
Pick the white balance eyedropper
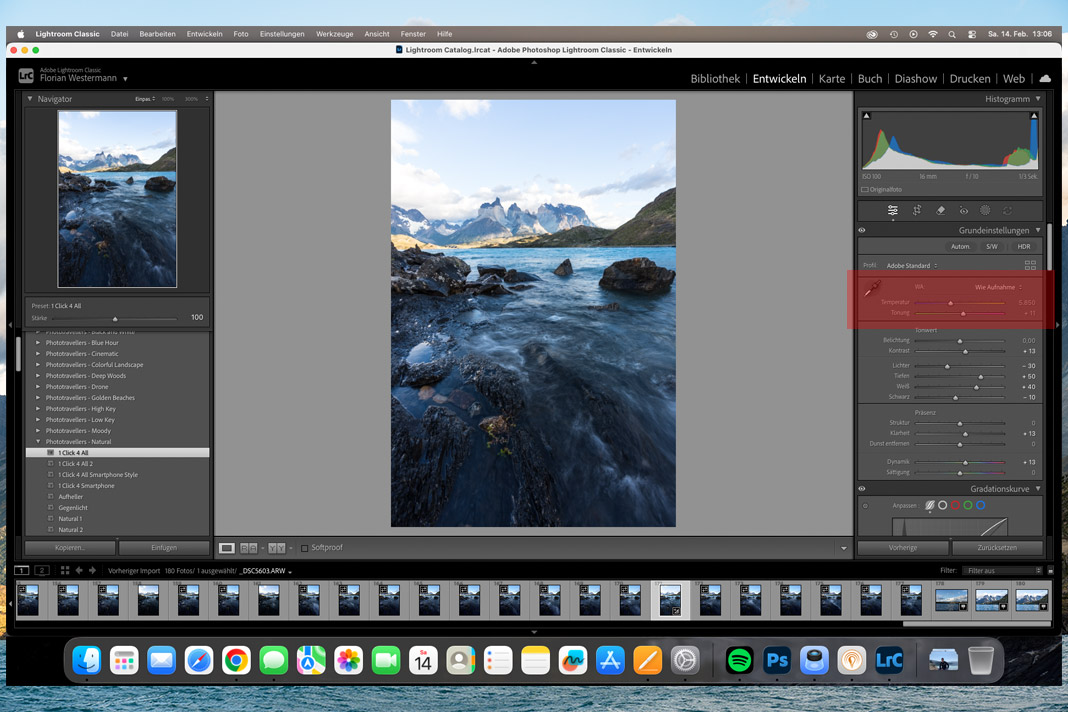[872, 289]
